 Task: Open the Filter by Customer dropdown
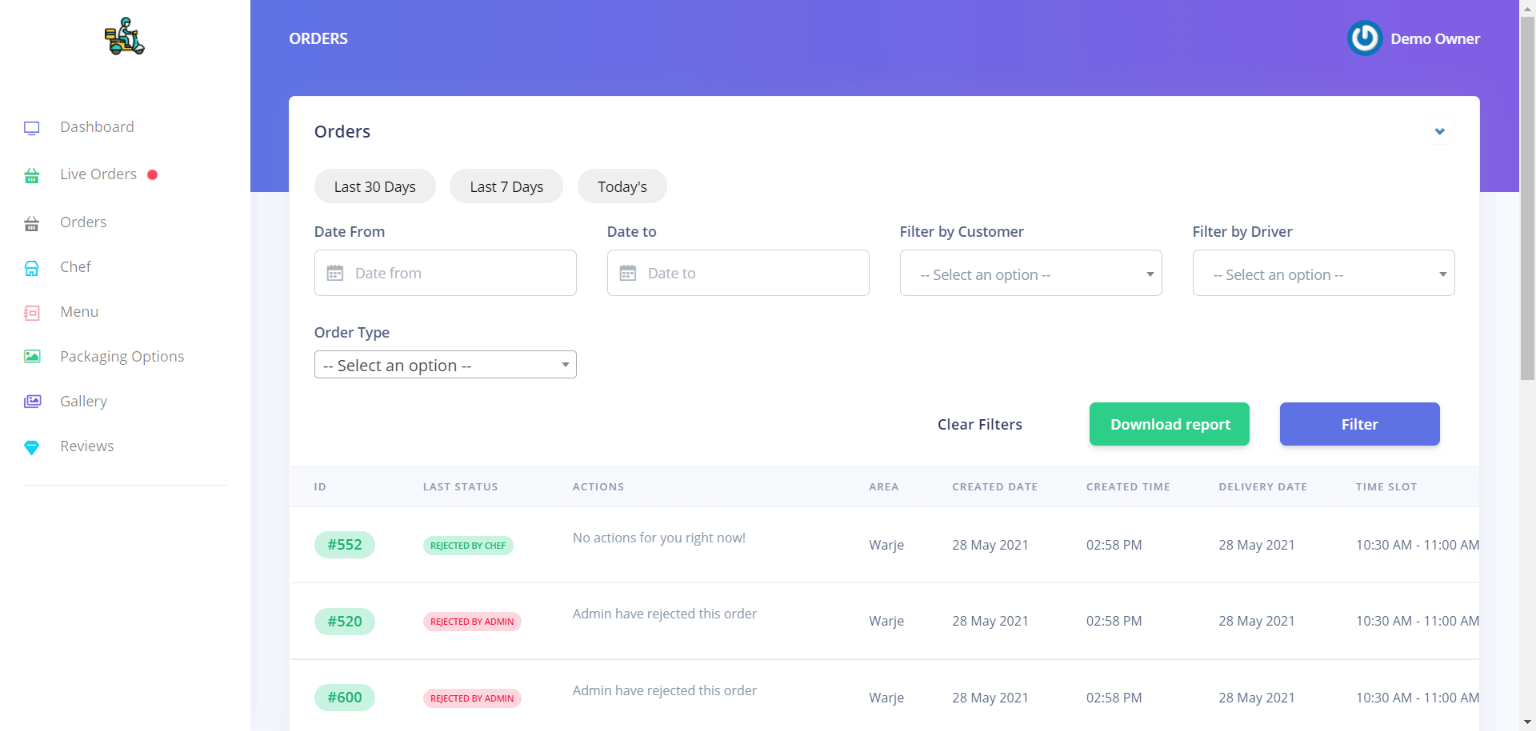tap(1031, 273)
